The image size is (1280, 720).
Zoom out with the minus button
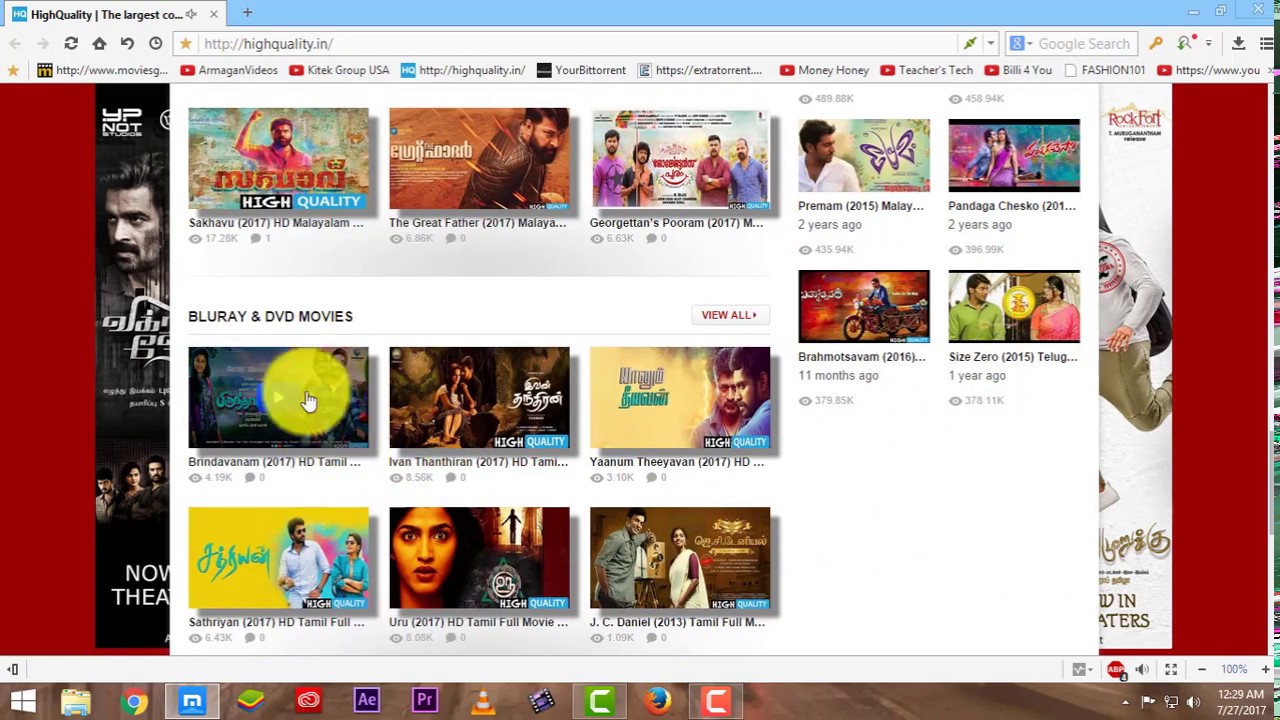tap(1202, 669)
